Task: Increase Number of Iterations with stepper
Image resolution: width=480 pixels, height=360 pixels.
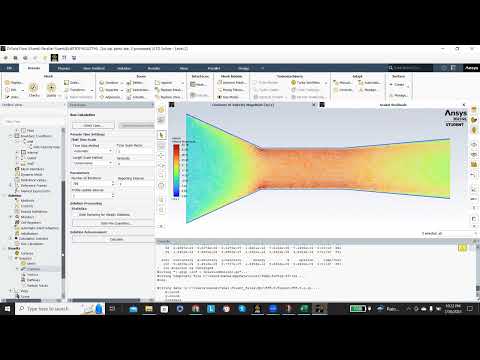Action: (x=113, y=182)
